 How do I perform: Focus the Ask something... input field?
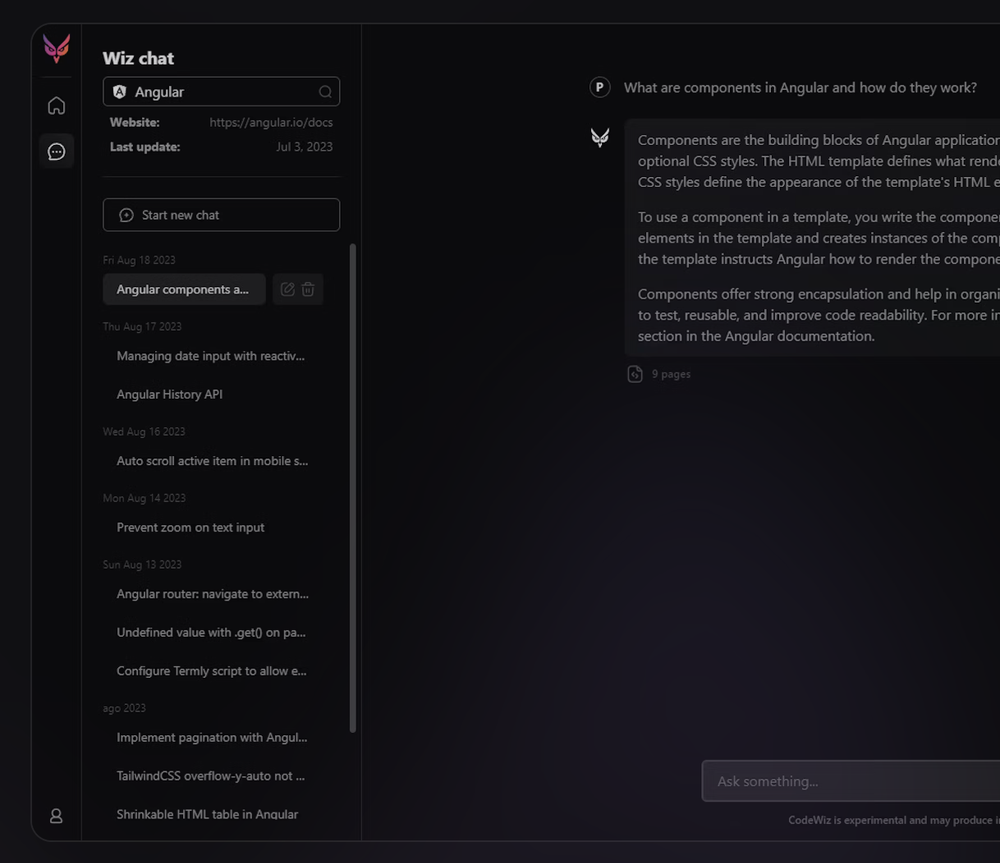point(851,781)
